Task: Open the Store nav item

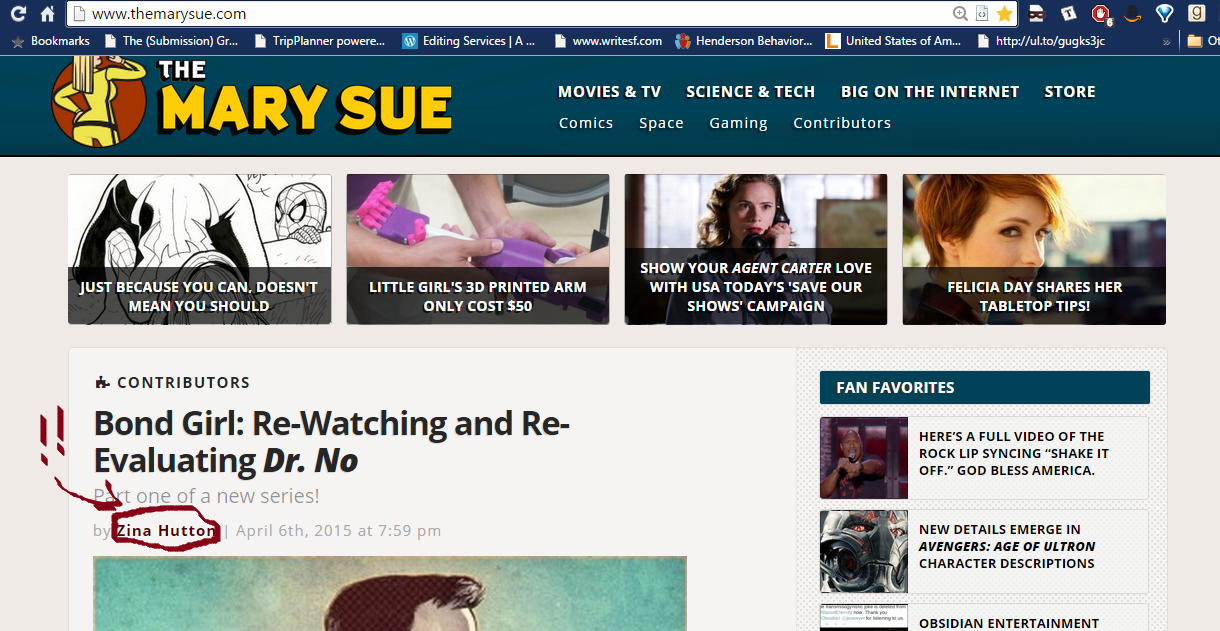Action: coord(1070,92)
